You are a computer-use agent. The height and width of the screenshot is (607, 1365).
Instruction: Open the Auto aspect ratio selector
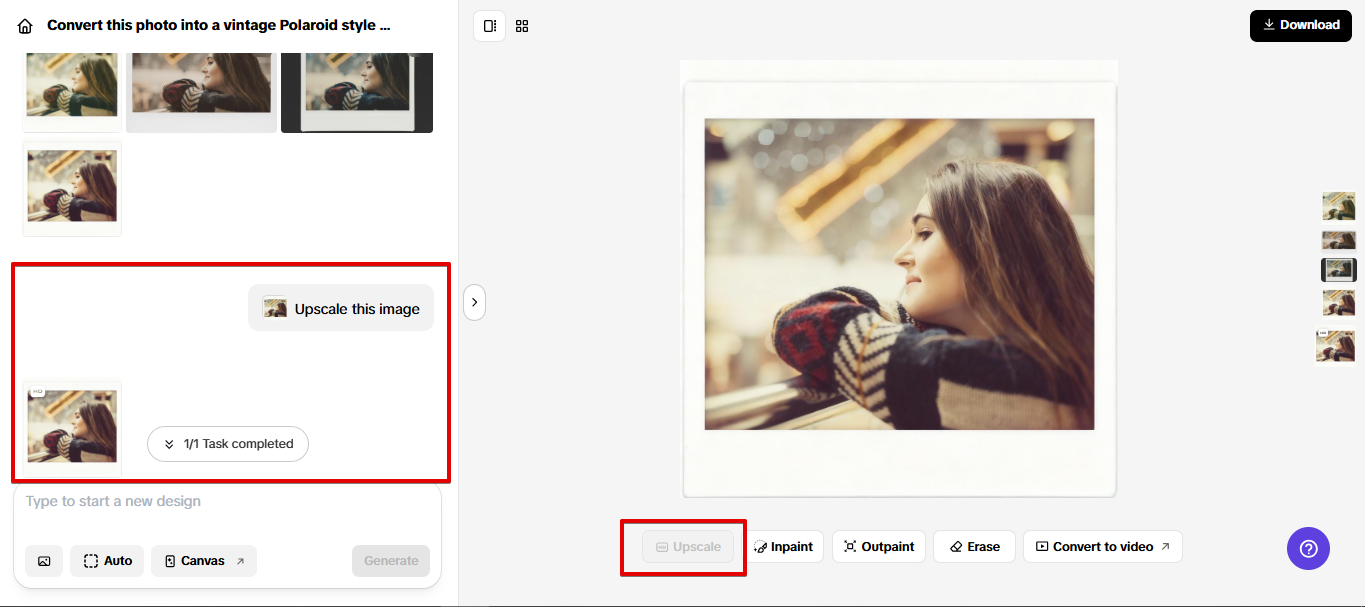(106, 561)
